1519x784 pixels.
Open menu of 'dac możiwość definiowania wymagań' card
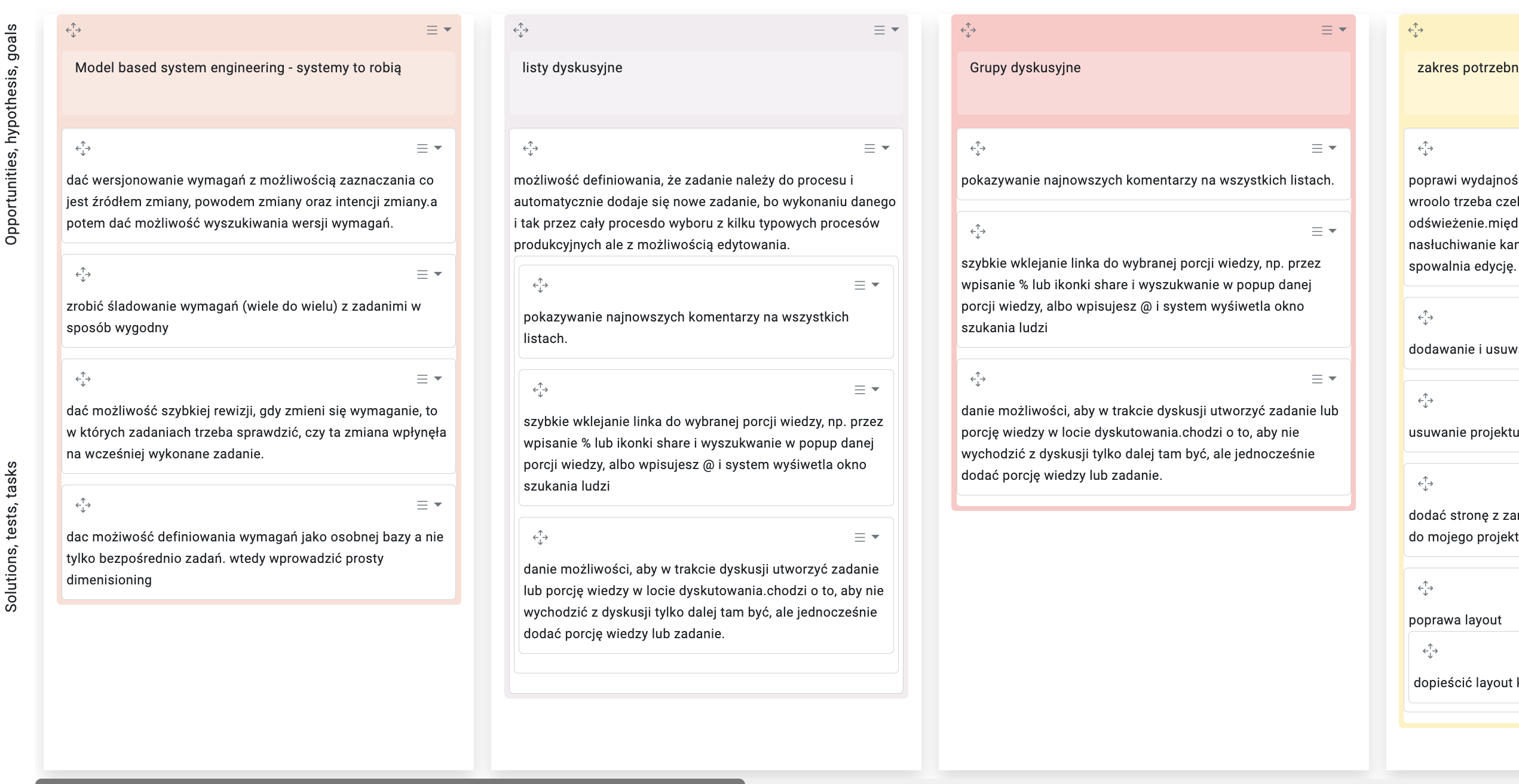[429, 505]
